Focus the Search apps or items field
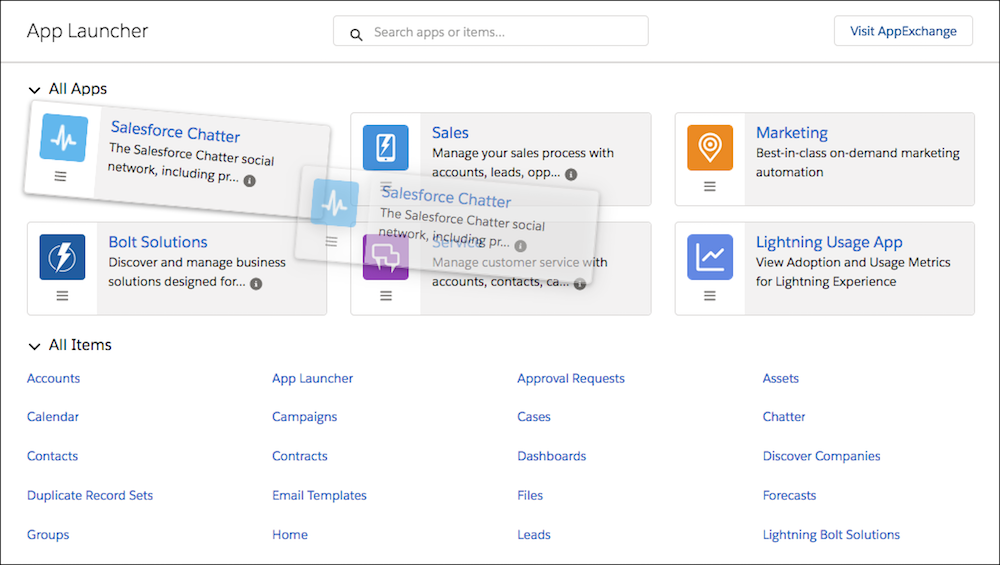 (490, 31)
